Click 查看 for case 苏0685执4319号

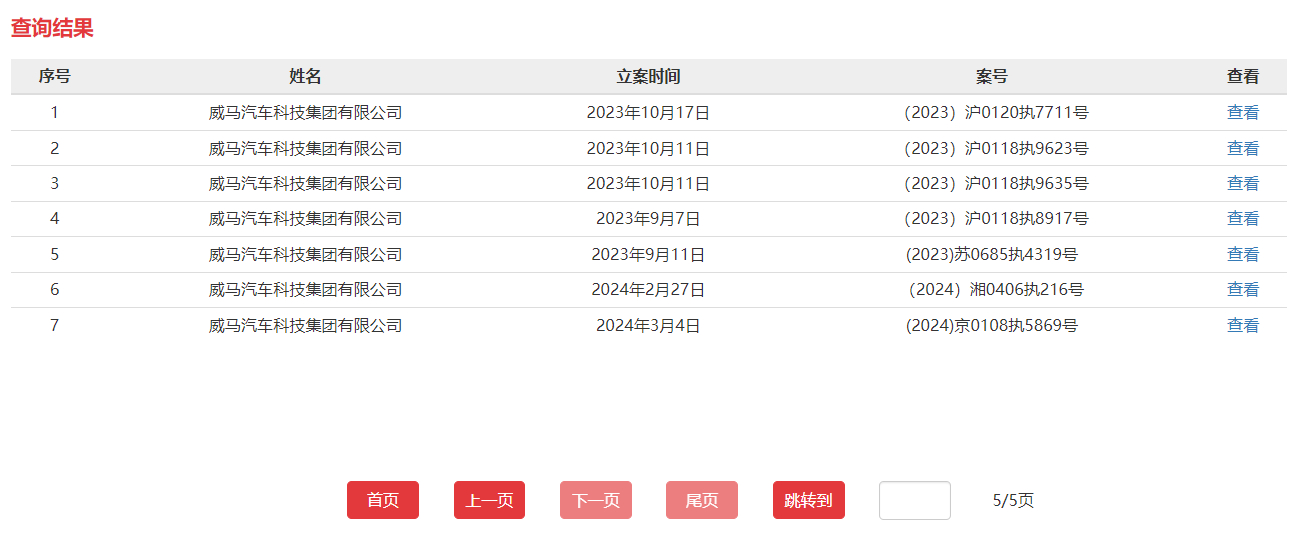[1242, 255]
